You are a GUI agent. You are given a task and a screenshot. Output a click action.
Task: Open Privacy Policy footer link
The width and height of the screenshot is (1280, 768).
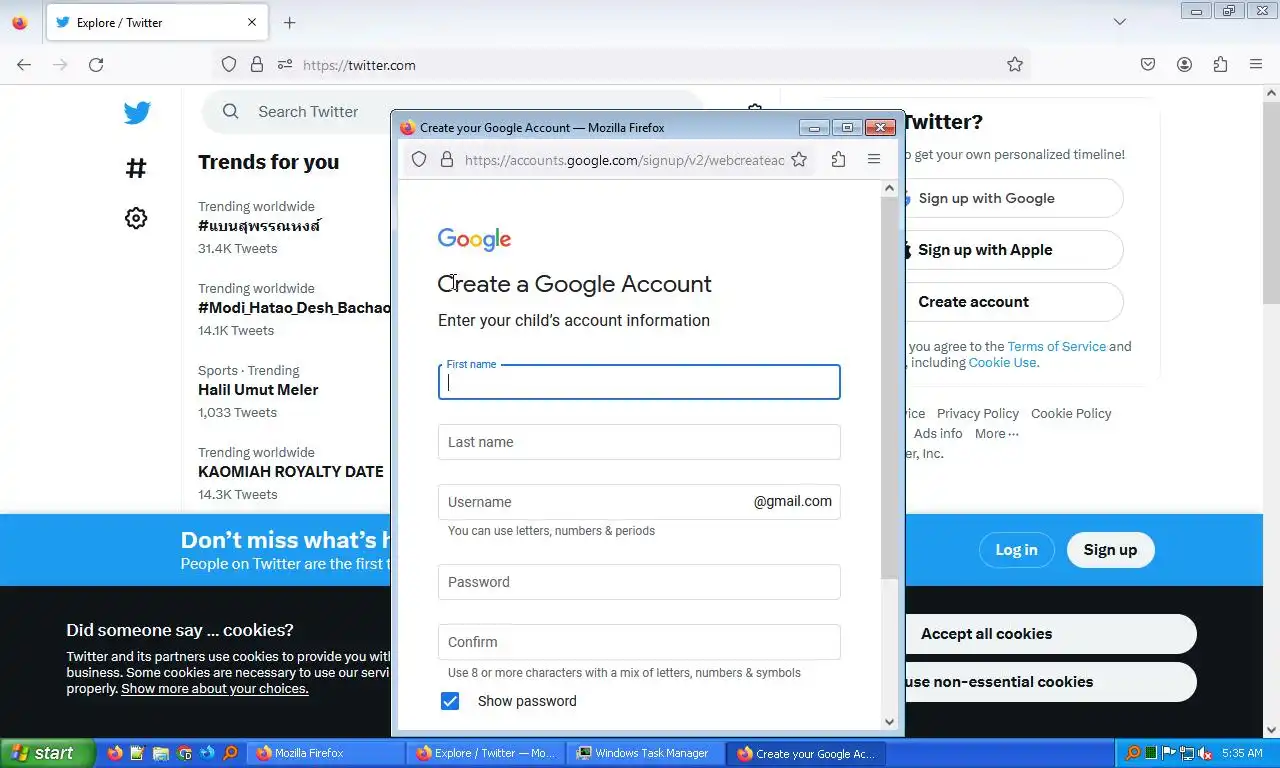pos(978,413)
